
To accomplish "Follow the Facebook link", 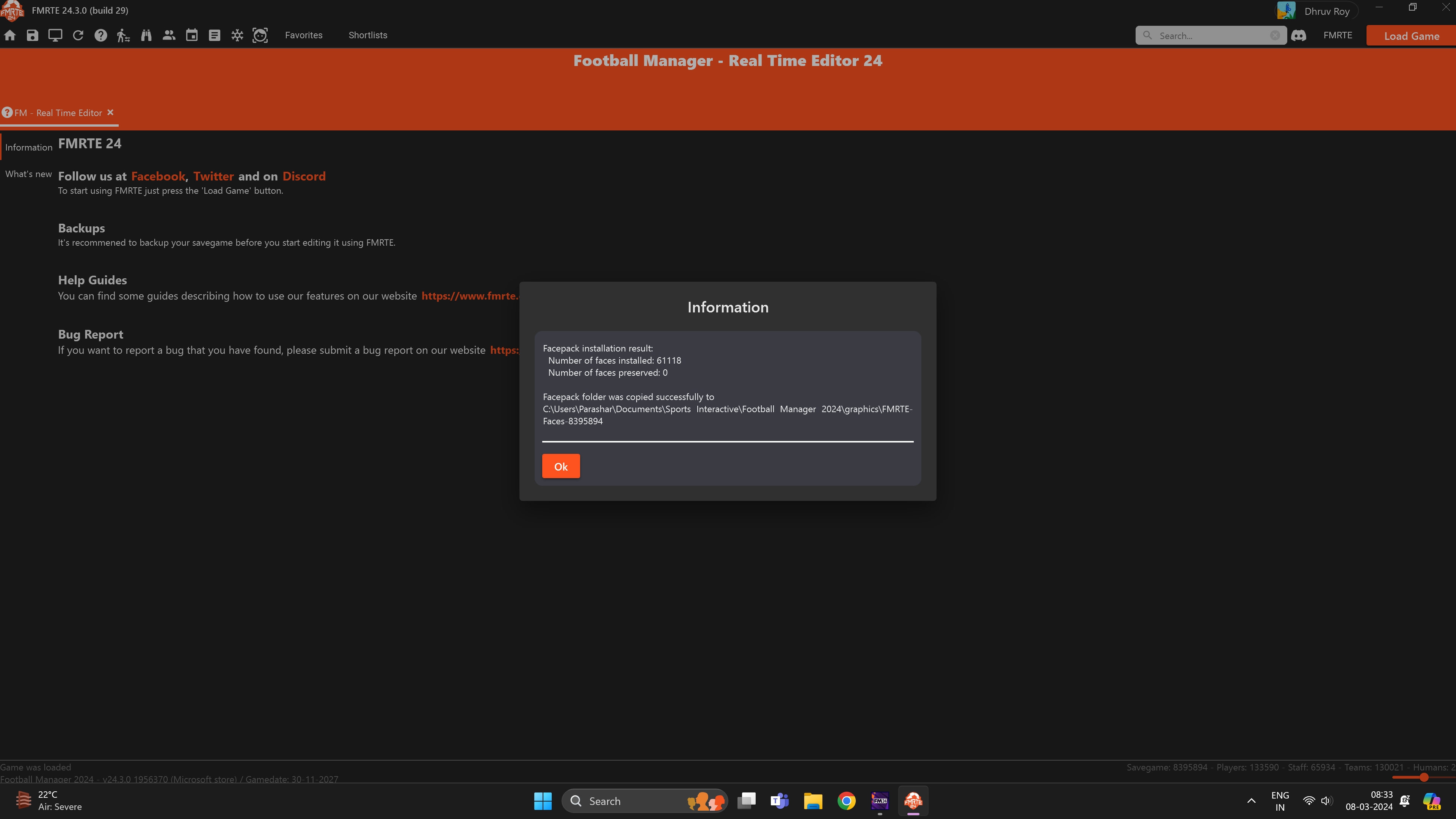I will [x=158, y=176].
